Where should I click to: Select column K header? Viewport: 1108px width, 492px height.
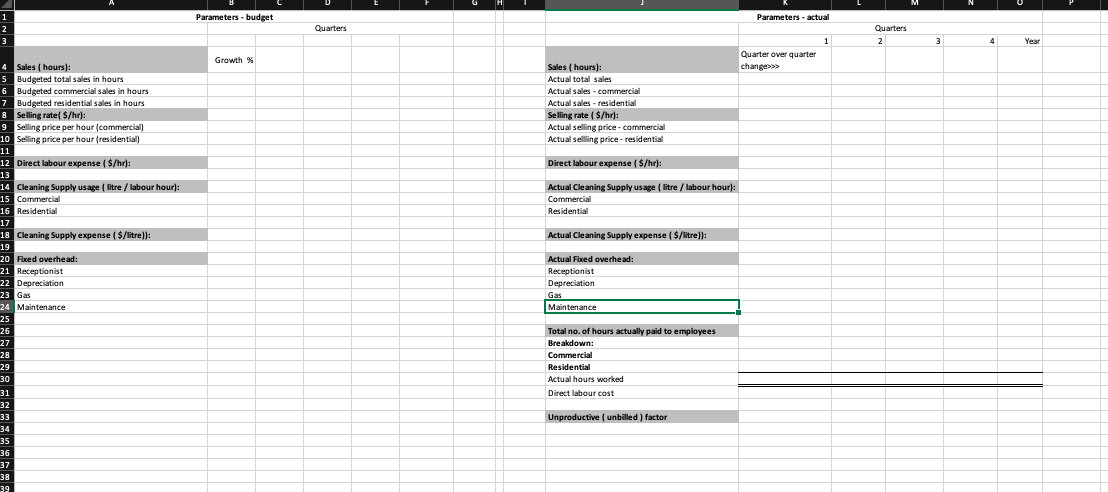[785, 4]
